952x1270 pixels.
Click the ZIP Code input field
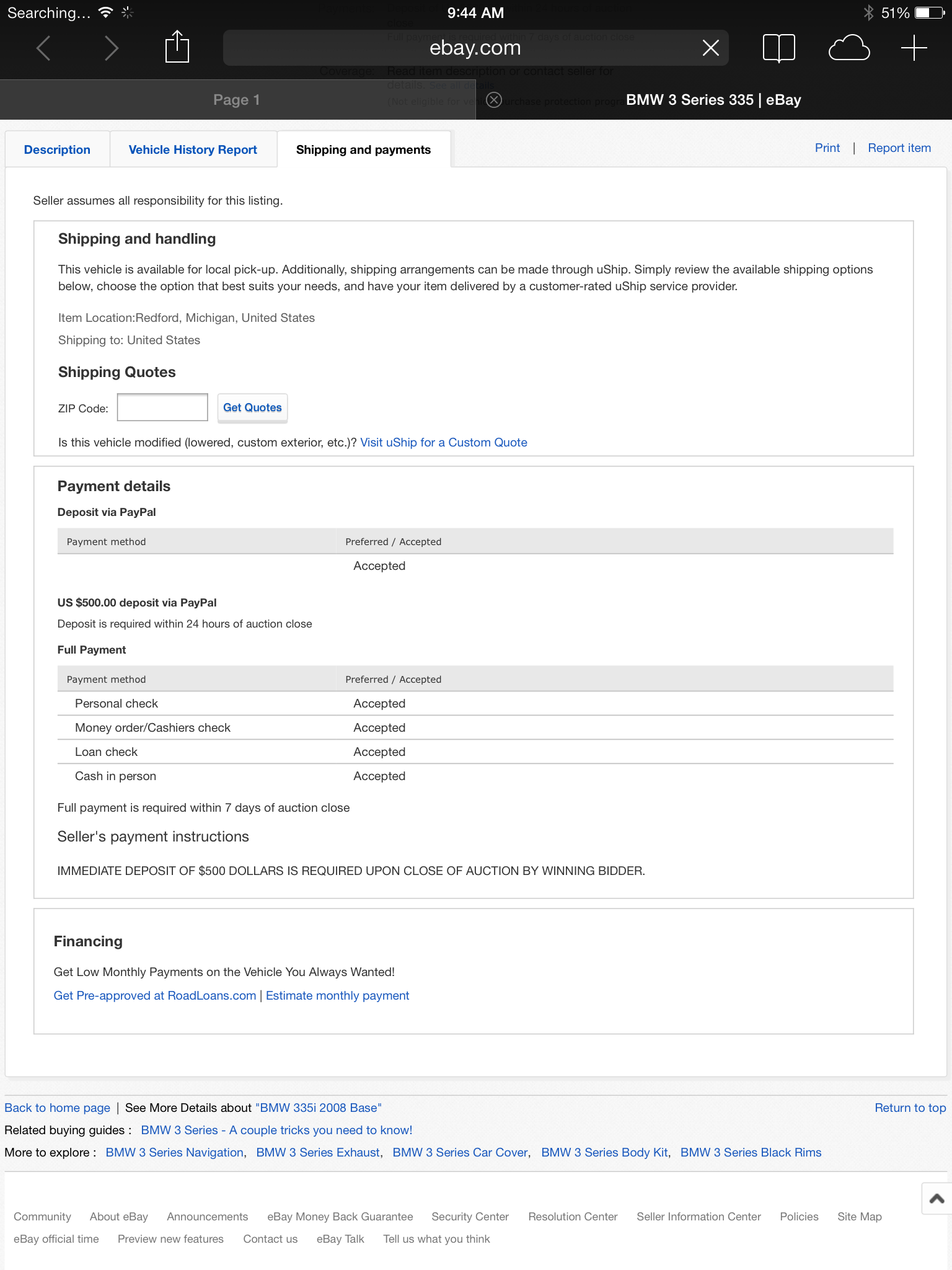[x=162, y=407]
